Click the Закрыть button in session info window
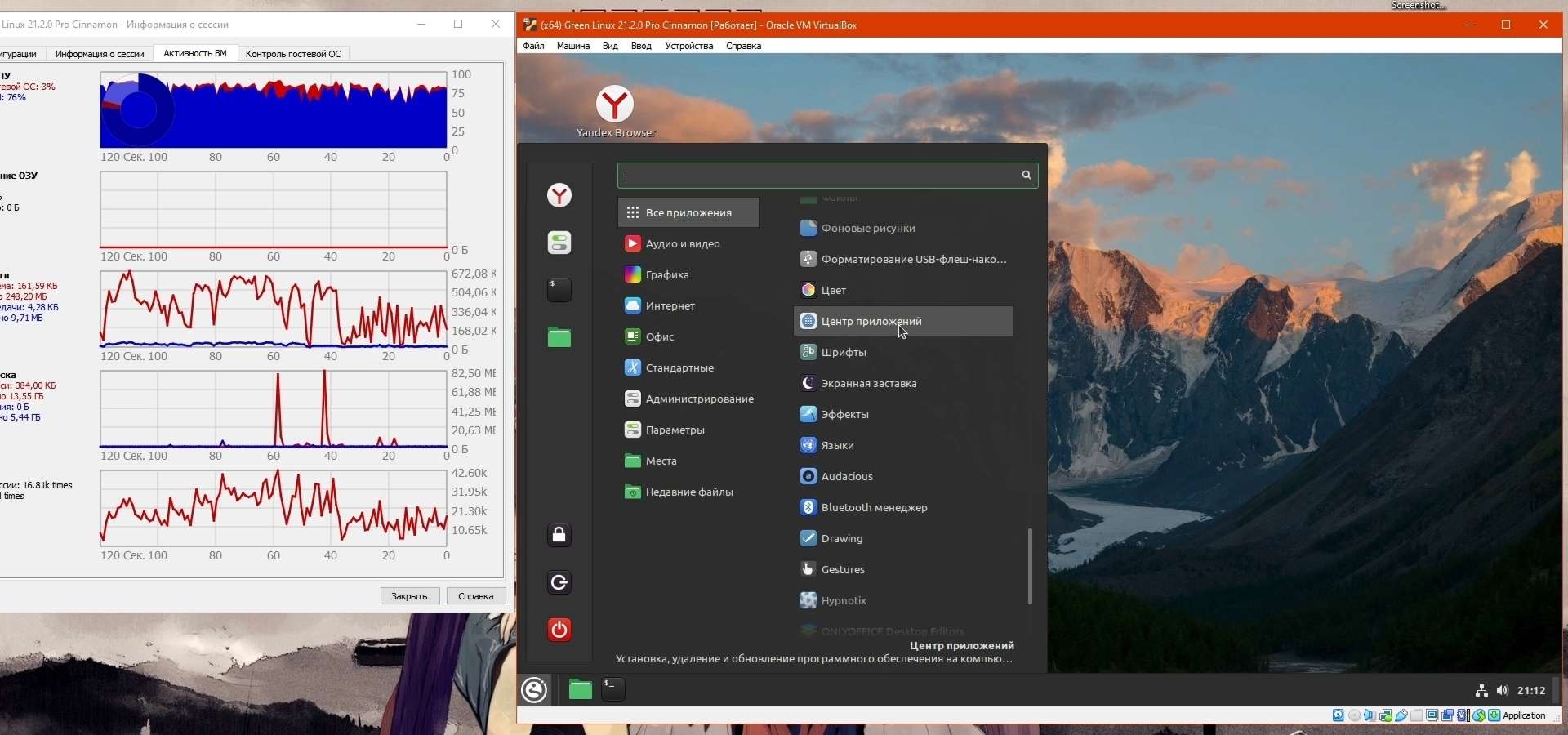1568x735 pixels. (x=410, y=596)
